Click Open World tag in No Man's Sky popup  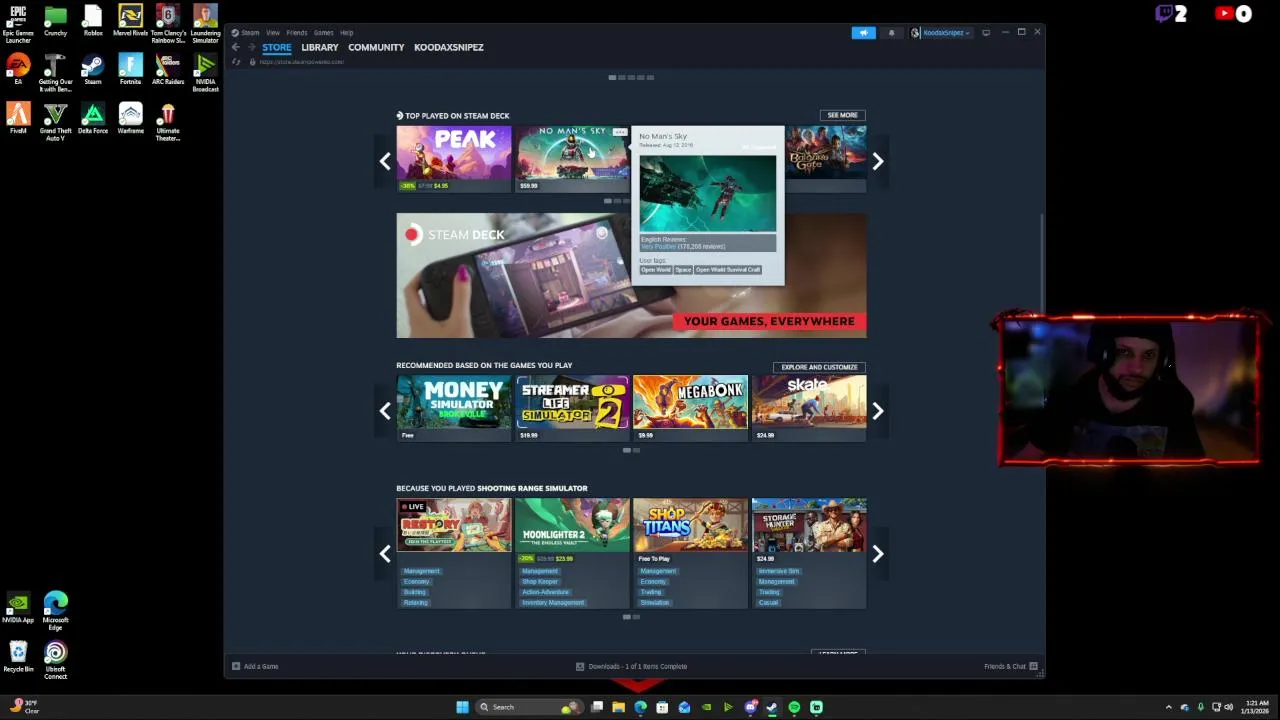point(656,270)
